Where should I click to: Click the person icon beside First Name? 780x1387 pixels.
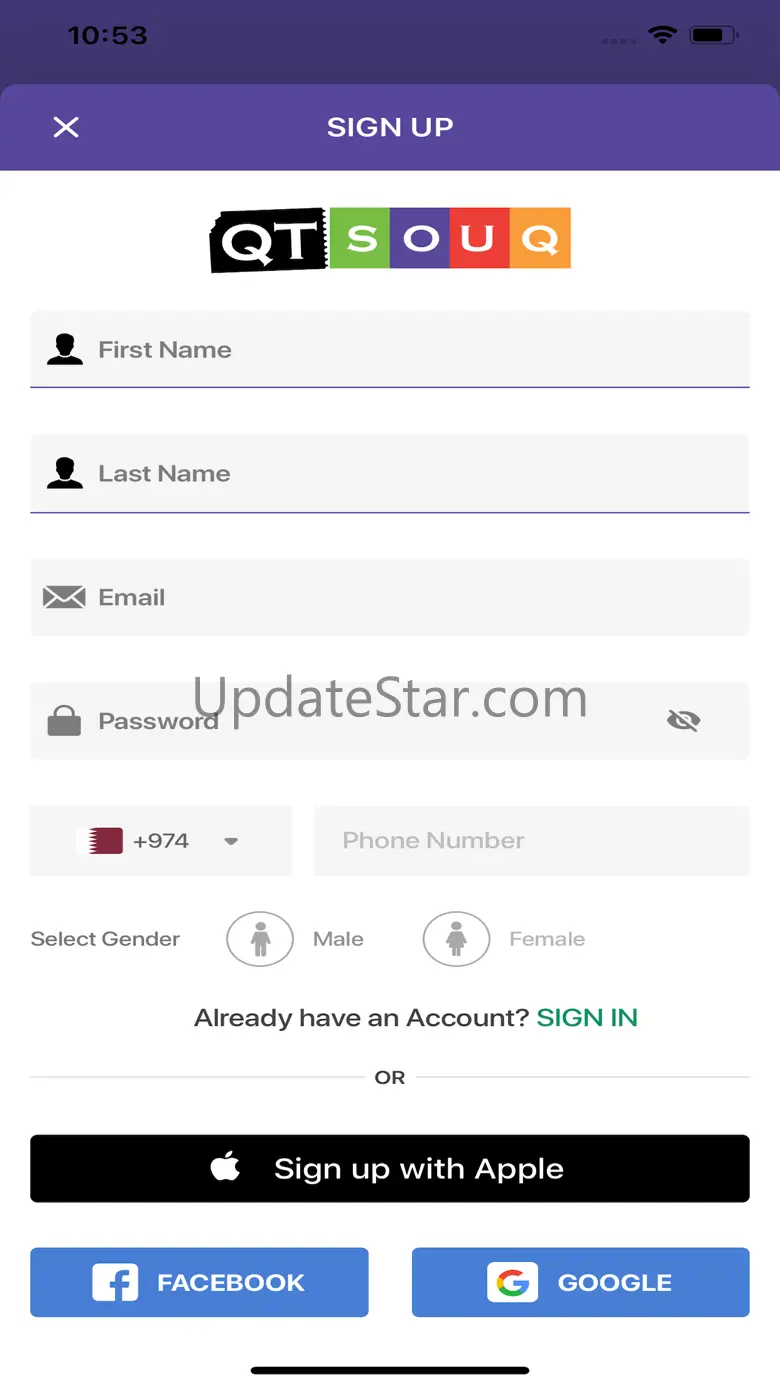click(65, 349)
